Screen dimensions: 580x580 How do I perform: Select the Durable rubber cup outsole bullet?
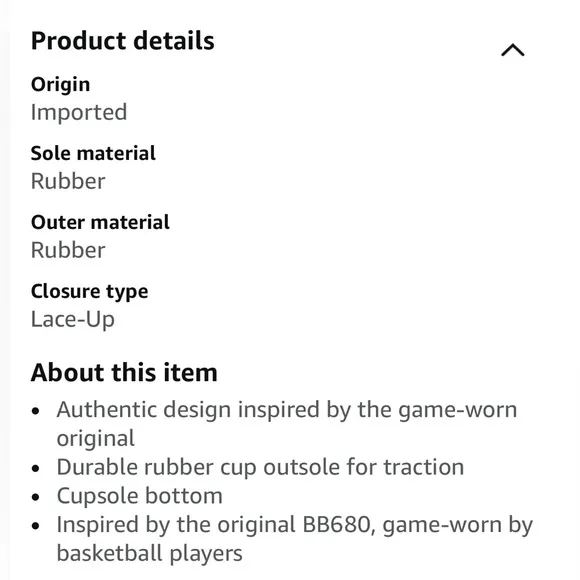tap(260, 467)
